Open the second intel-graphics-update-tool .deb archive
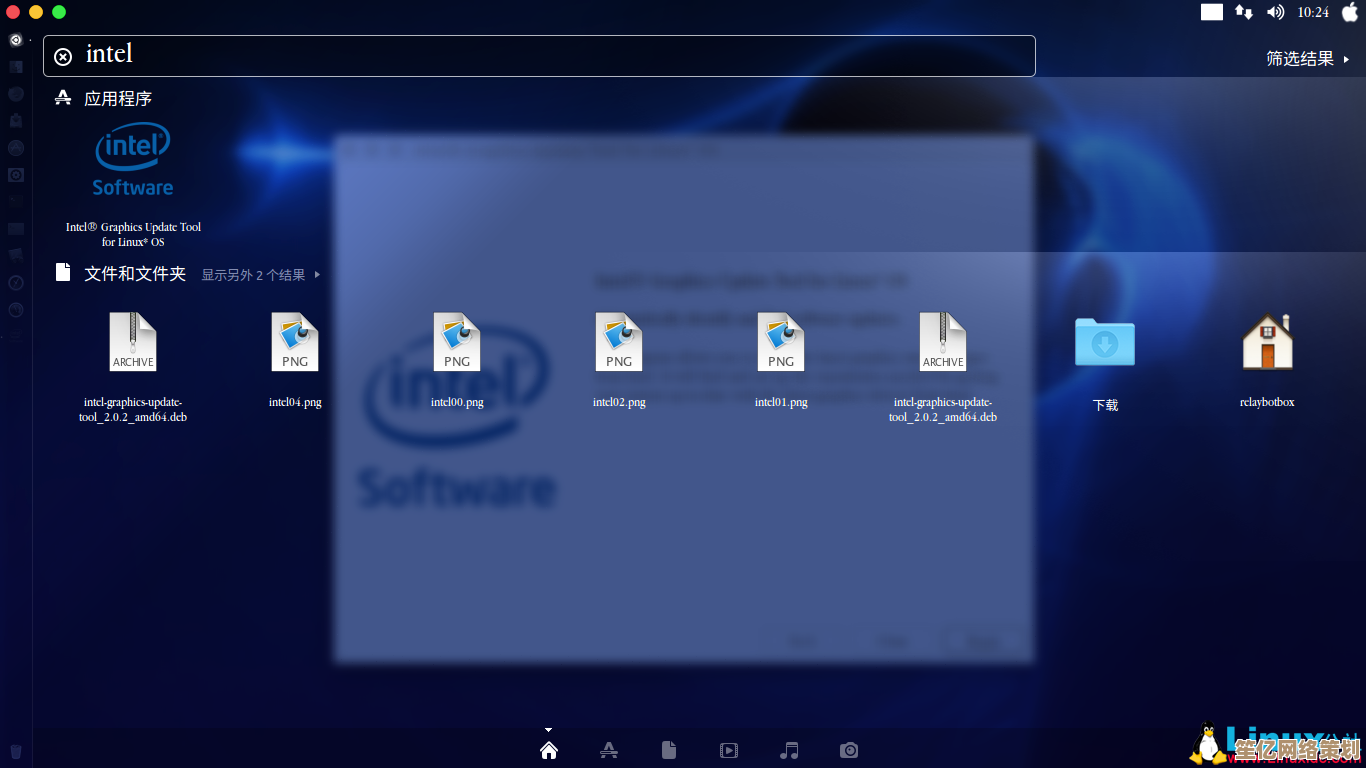This screenshot has height=768, width=1366. [943, 367]
